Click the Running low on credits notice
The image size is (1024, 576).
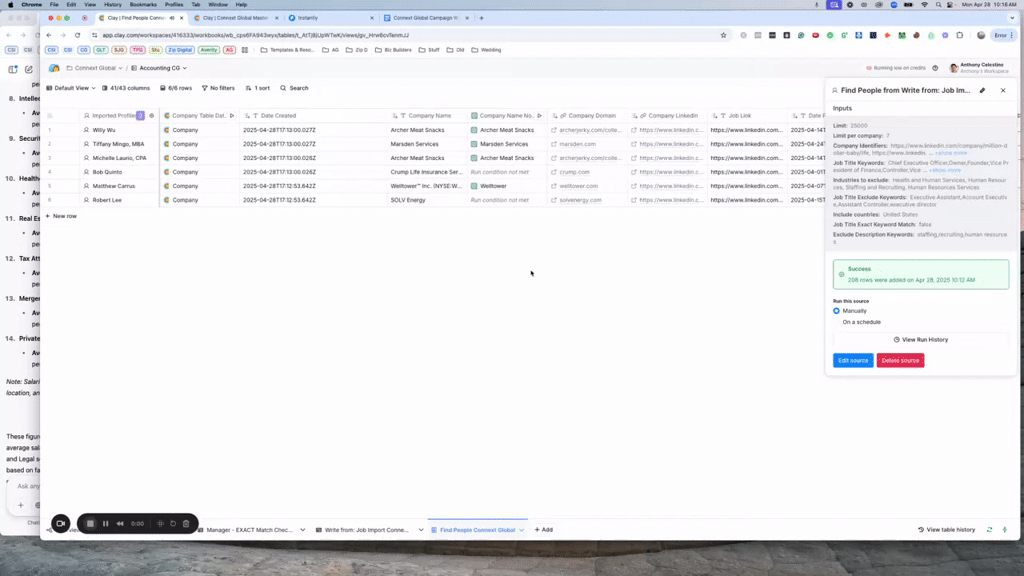click(895, 68)
